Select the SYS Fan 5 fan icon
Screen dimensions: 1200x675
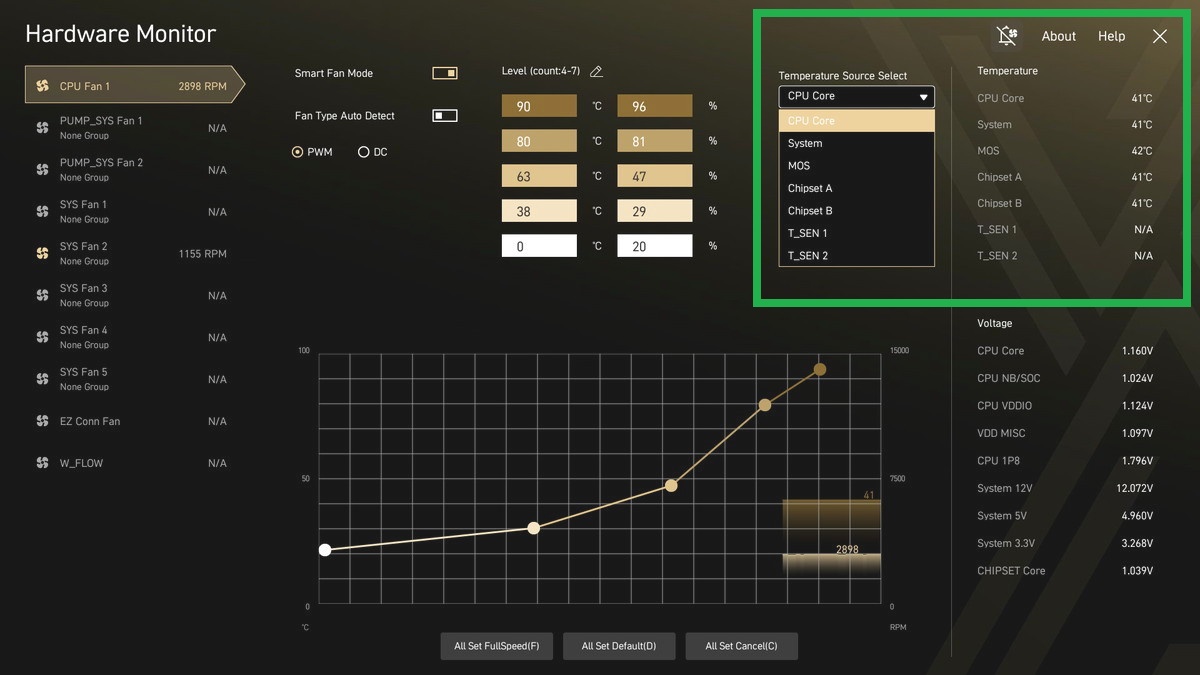(x=42, y=379)
